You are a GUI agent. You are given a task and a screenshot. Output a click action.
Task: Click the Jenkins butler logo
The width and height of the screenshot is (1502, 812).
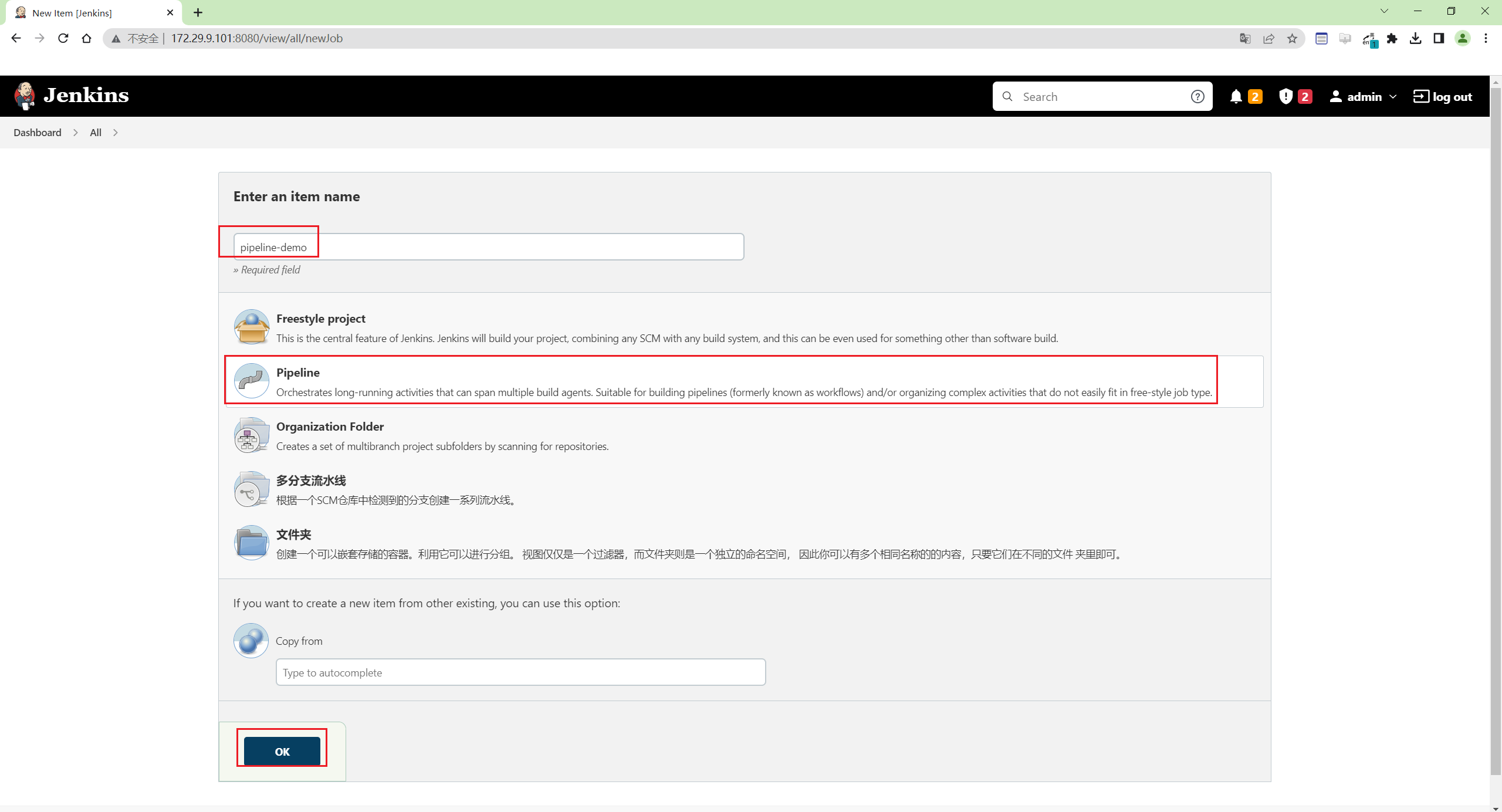click(x=25, y=96)
